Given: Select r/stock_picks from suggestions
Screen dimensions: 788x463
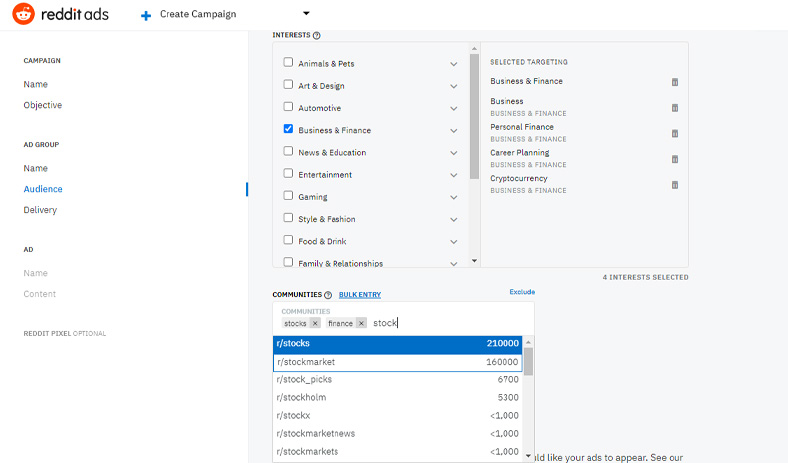Looking at the screenshot, I should [x=398, y=380].
